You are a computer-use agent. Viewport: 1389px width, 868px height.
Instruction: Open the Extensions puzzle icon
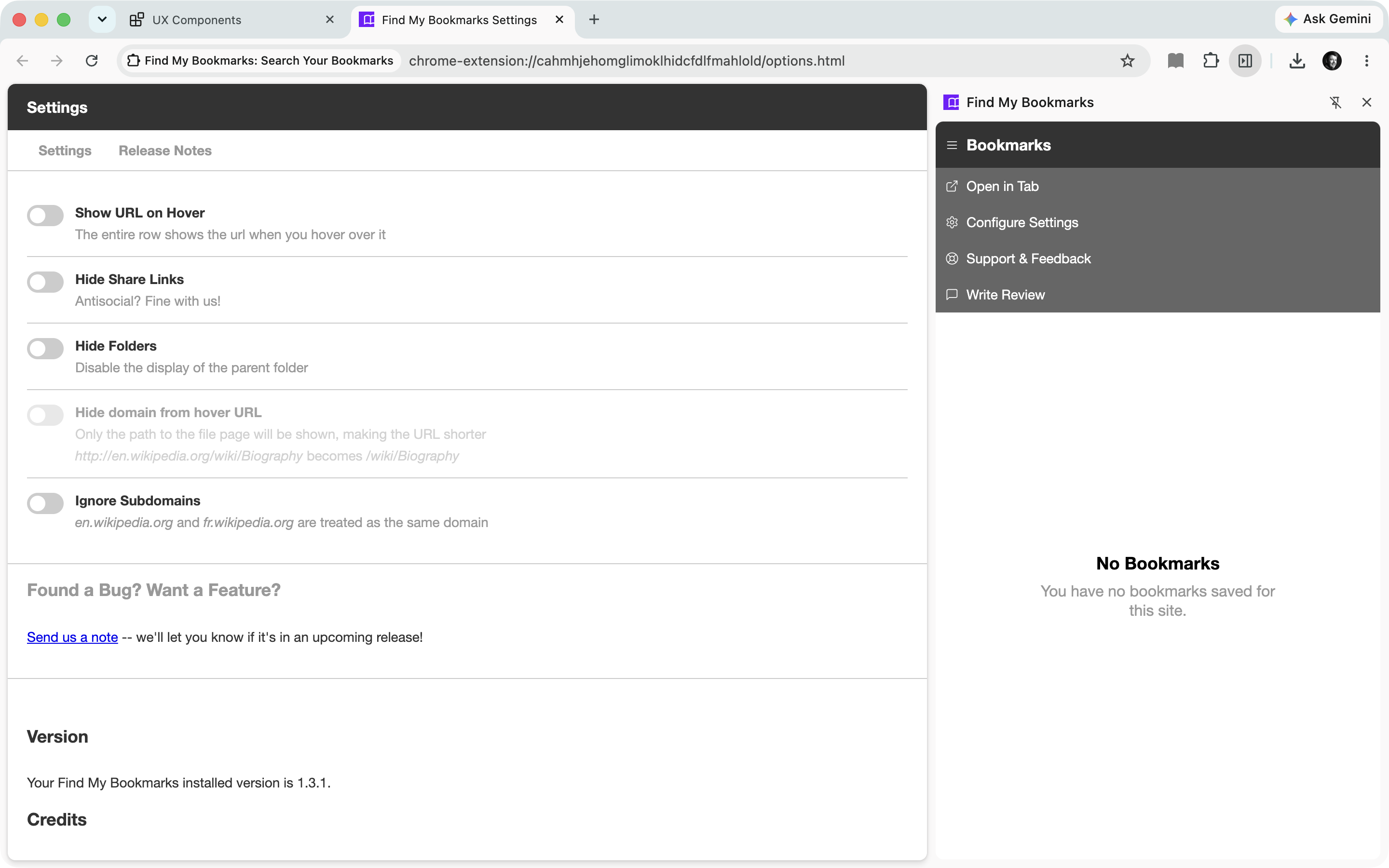1211,61
